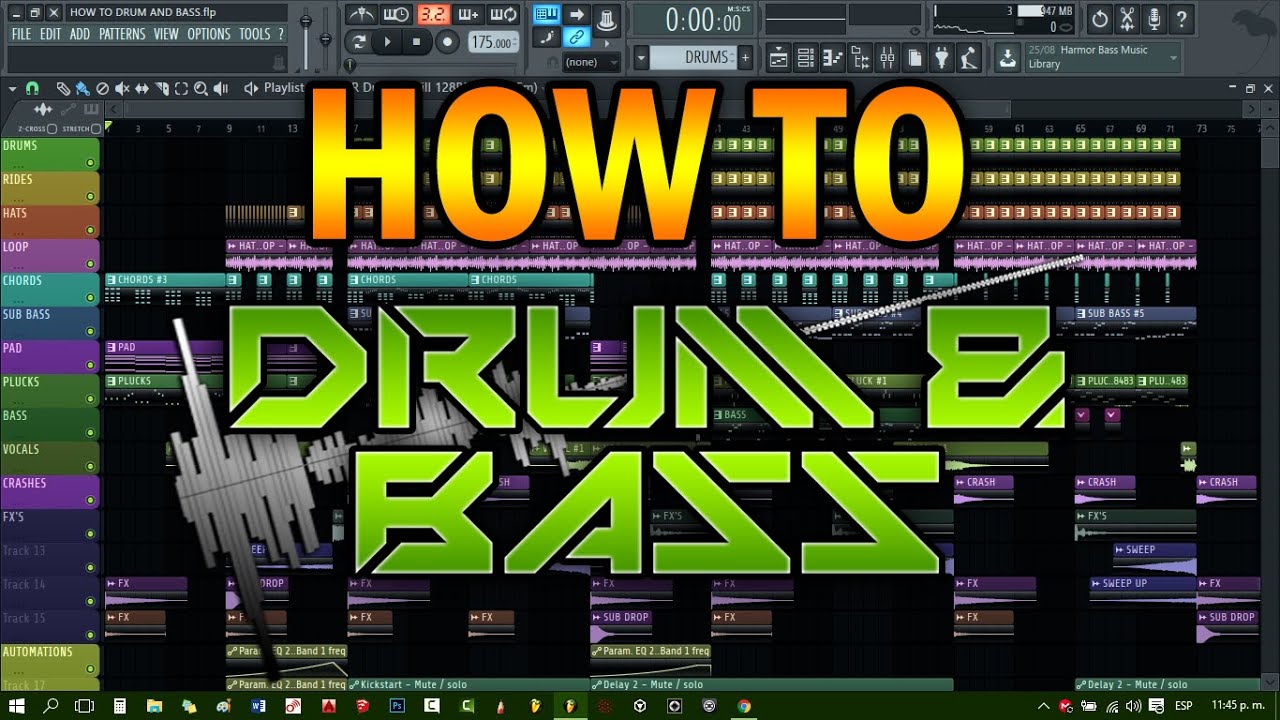Open the pattern selector dropdown arrow
1280x720 pixels.
pos(641,58)
